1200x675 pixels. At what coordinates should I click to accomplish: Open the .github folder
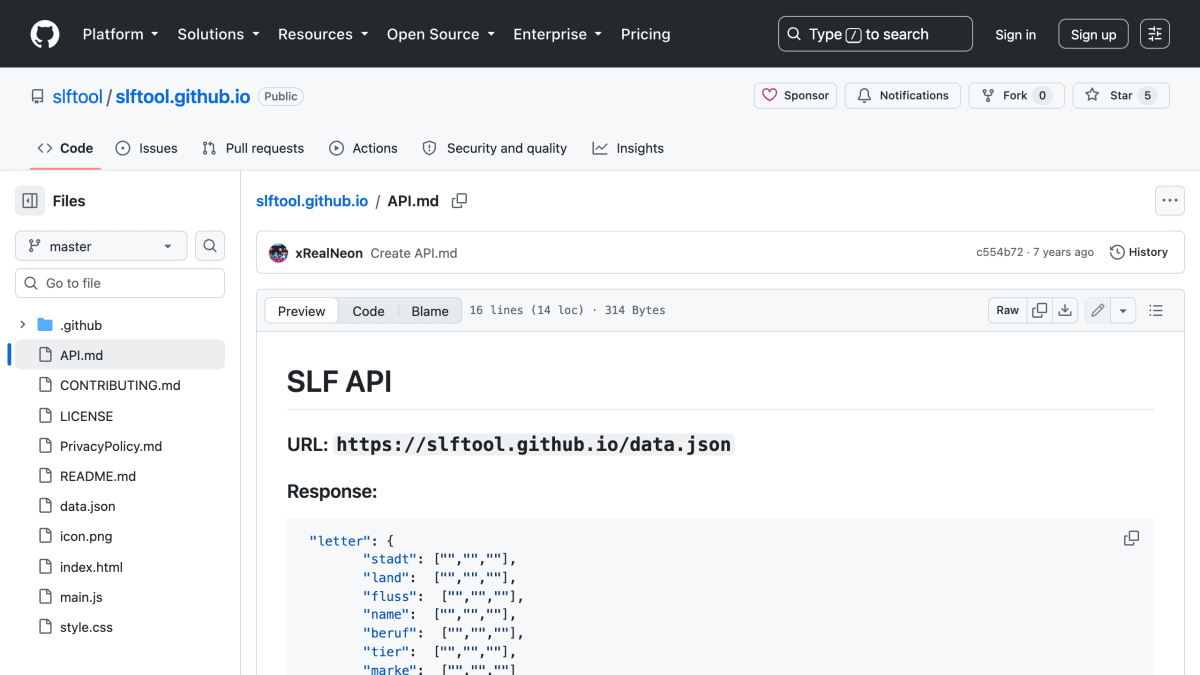[x=81, y=325]
